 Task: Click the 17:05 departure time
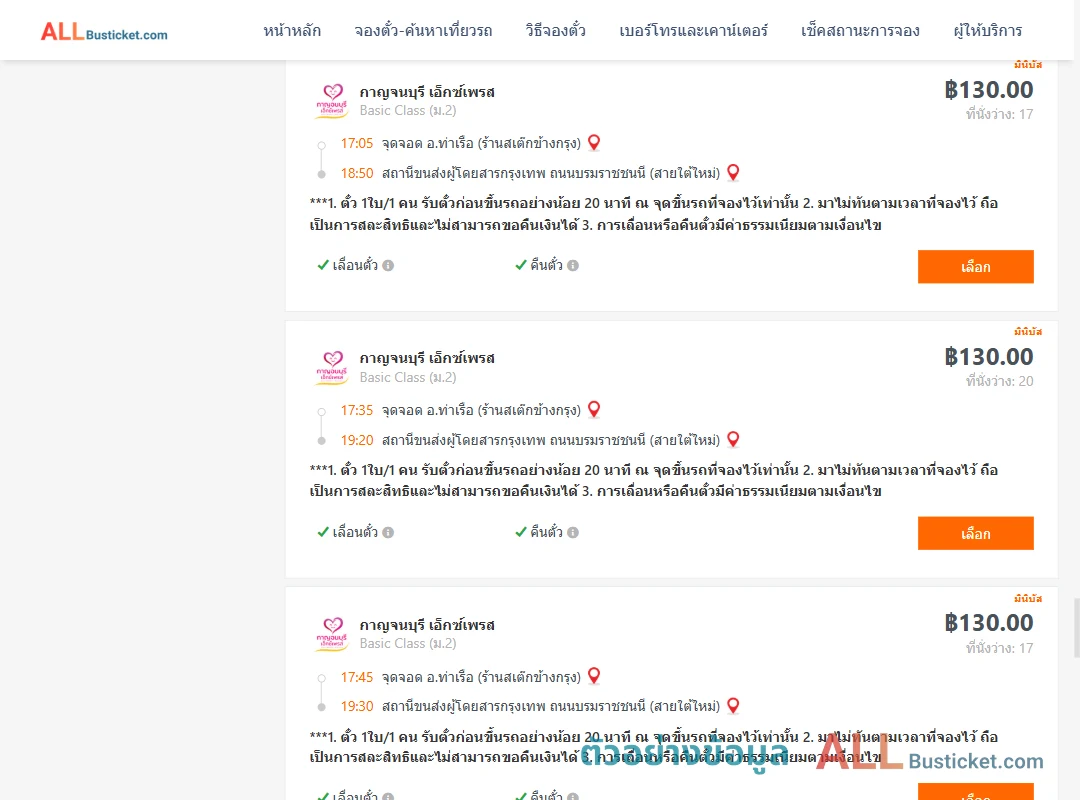[x=357, y=143]
